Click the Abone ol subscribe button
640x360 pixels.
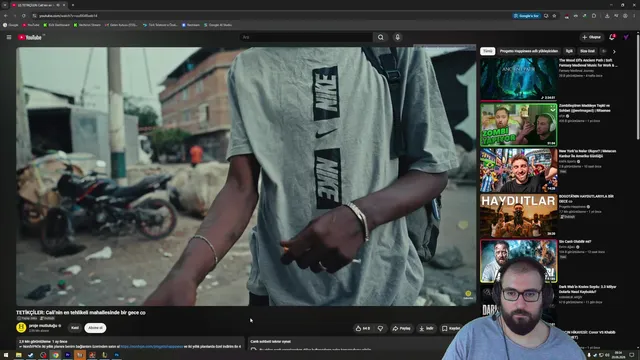[x=96, y=328]
